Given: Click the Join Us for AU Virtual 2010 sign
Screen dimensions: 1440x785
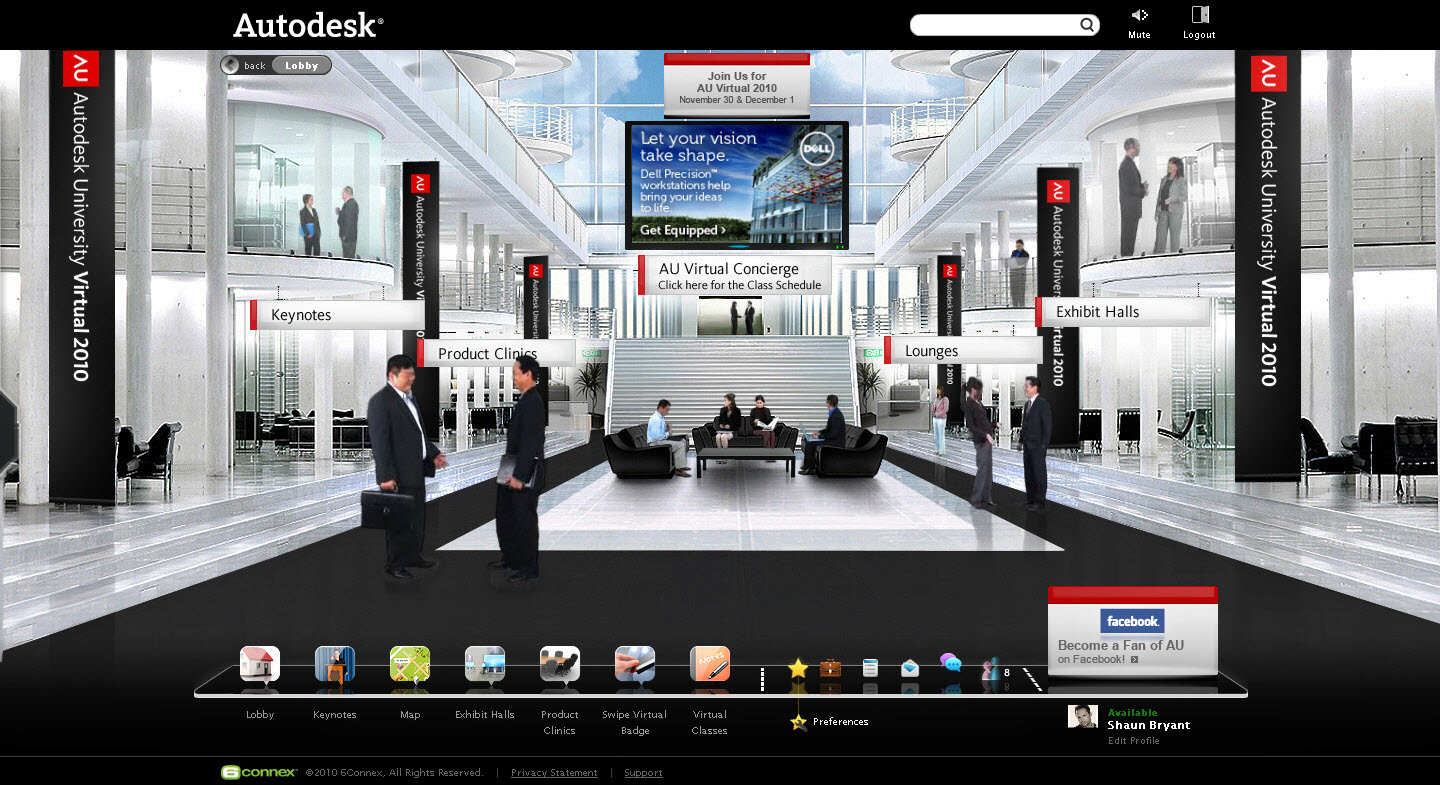Looking at the screenshot, I should pos(737,88).
